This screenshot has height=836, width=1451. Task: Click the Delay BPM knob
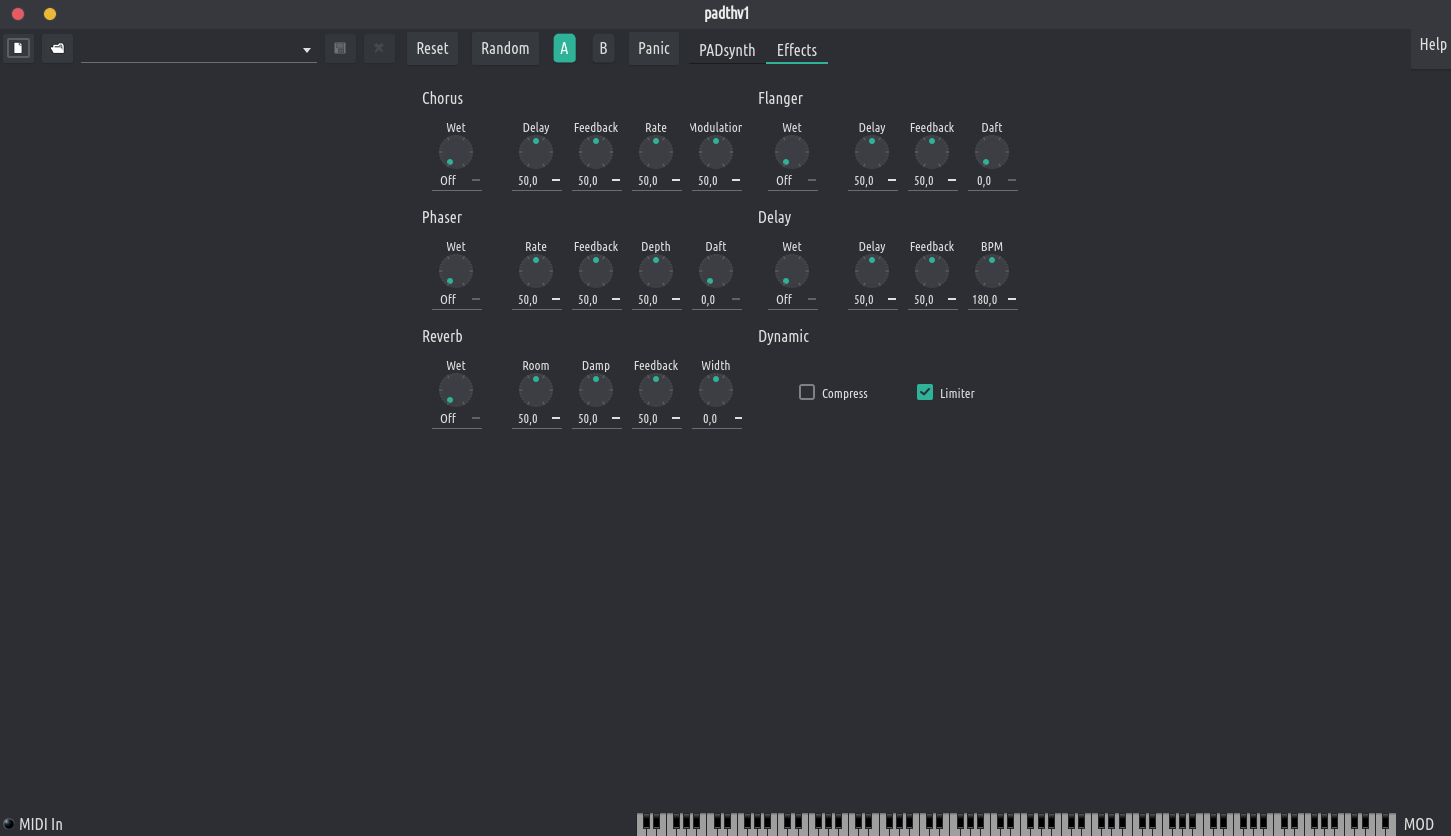[x=992, y=272]
